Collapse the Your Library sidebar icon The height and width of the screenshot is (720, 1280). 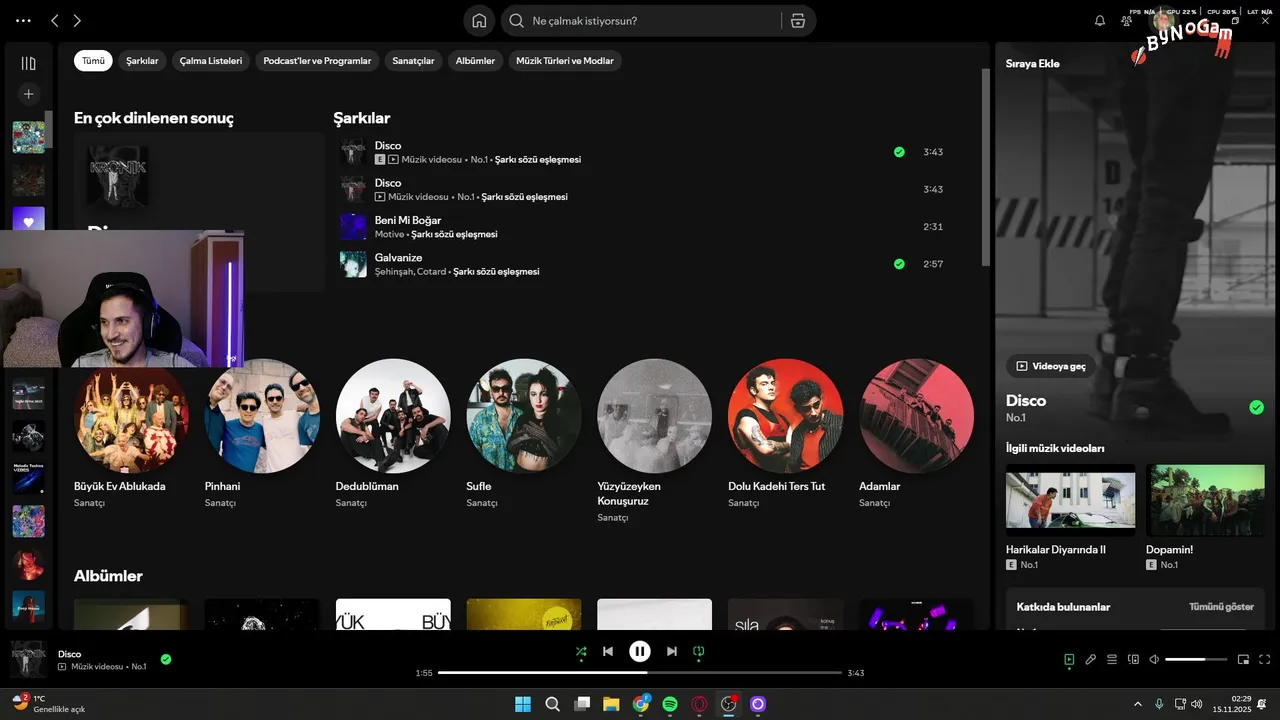coord(28,63)
